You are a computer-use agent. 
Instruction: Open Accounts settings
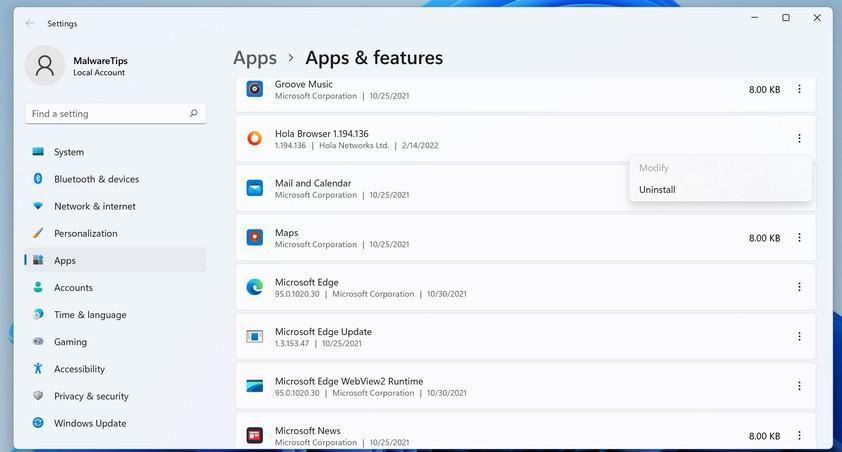[x=115, y=287]
